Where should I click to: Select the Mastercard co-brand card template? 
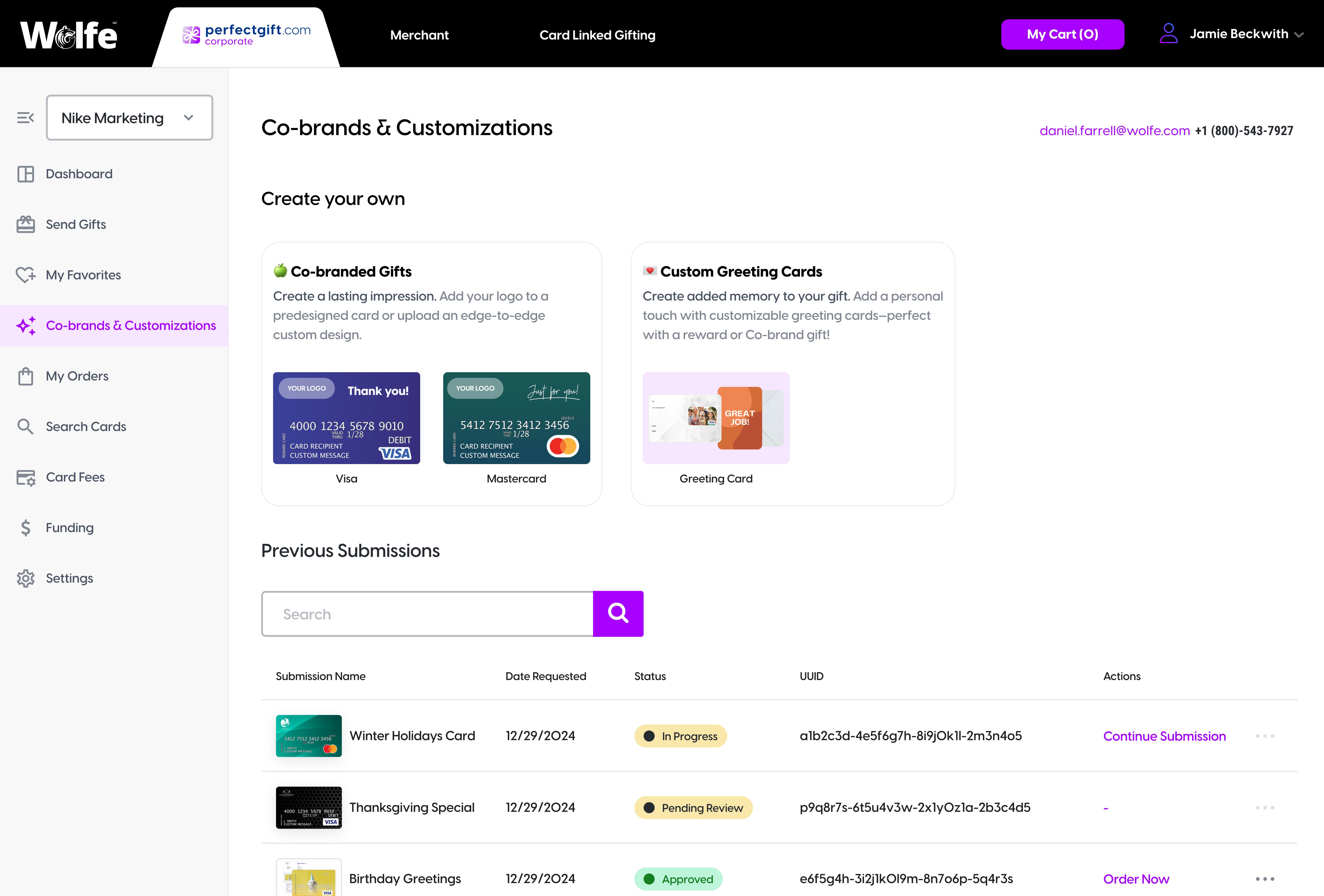516,418
